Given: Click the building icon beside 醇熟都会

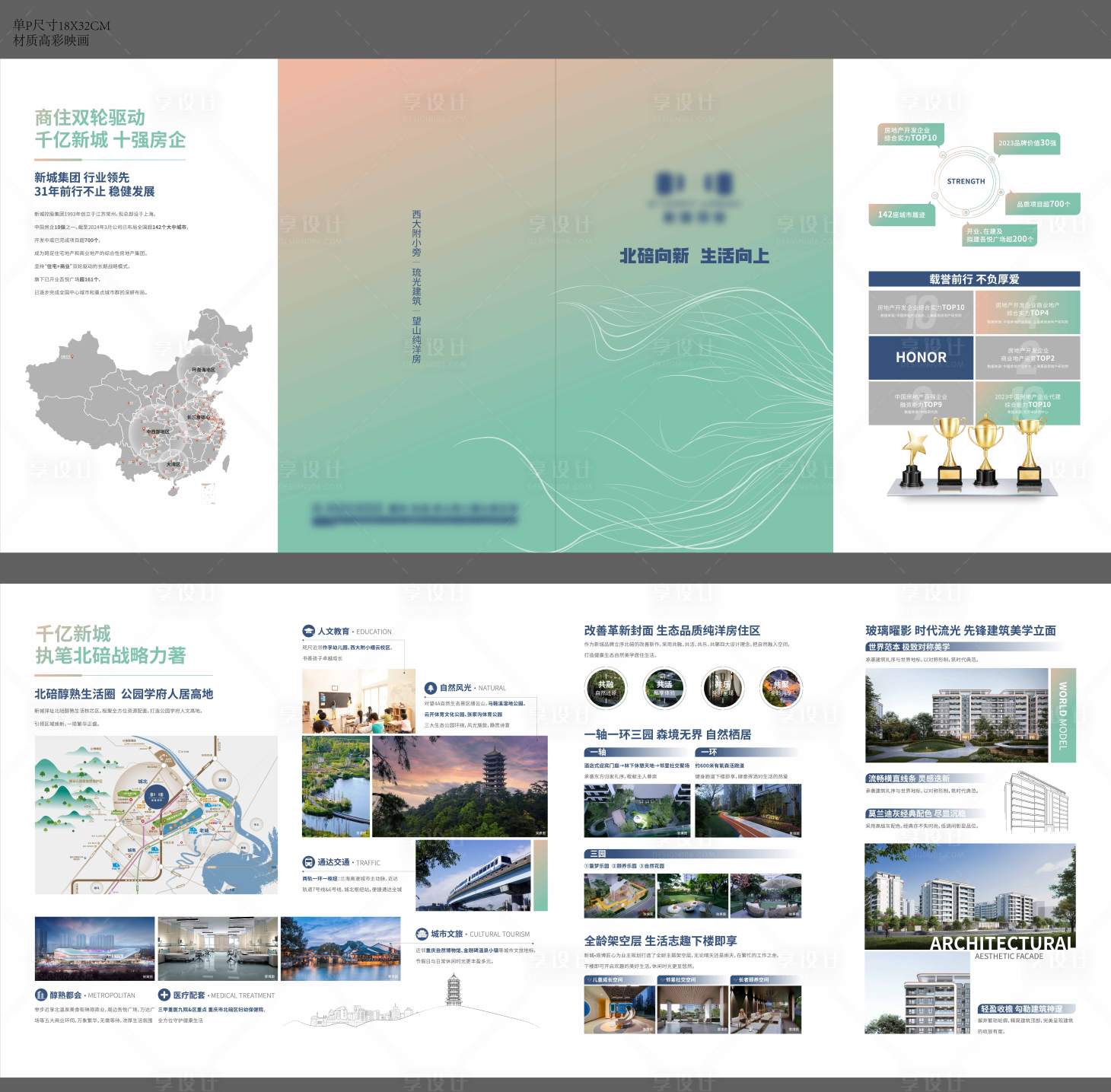Looking at the screenshot, I should pyautogui.click(x=41, y=995).
